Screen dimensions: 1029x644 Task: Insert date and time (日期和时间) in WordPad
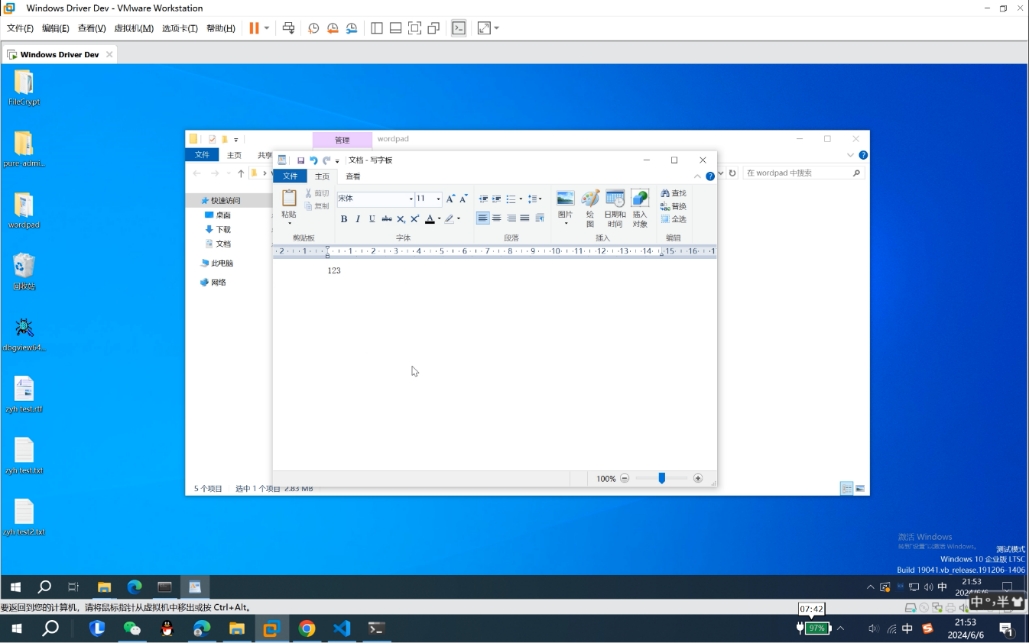pos(615,205)
